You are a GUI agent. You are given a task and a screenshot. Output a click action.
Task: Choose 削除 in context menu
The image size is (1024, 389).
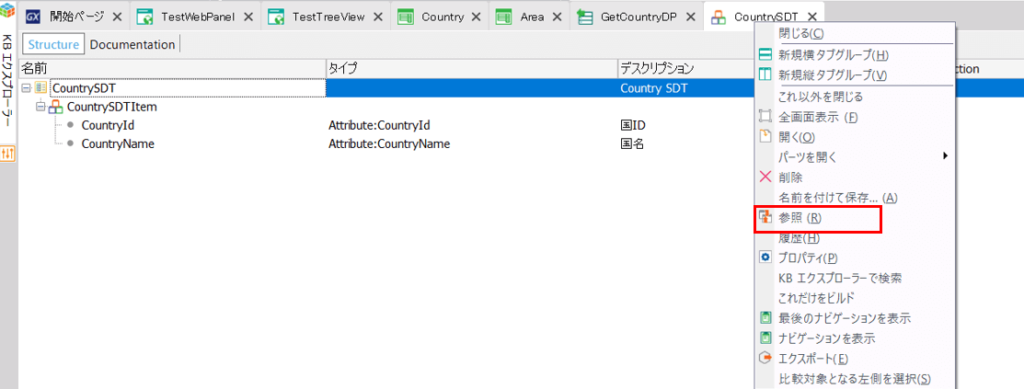point(855,177)
